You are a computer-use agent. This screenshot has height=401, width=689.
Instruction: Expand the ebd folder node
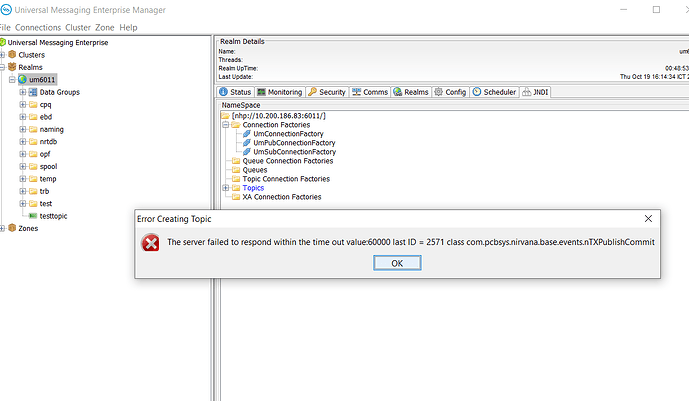tap(22, 117)
